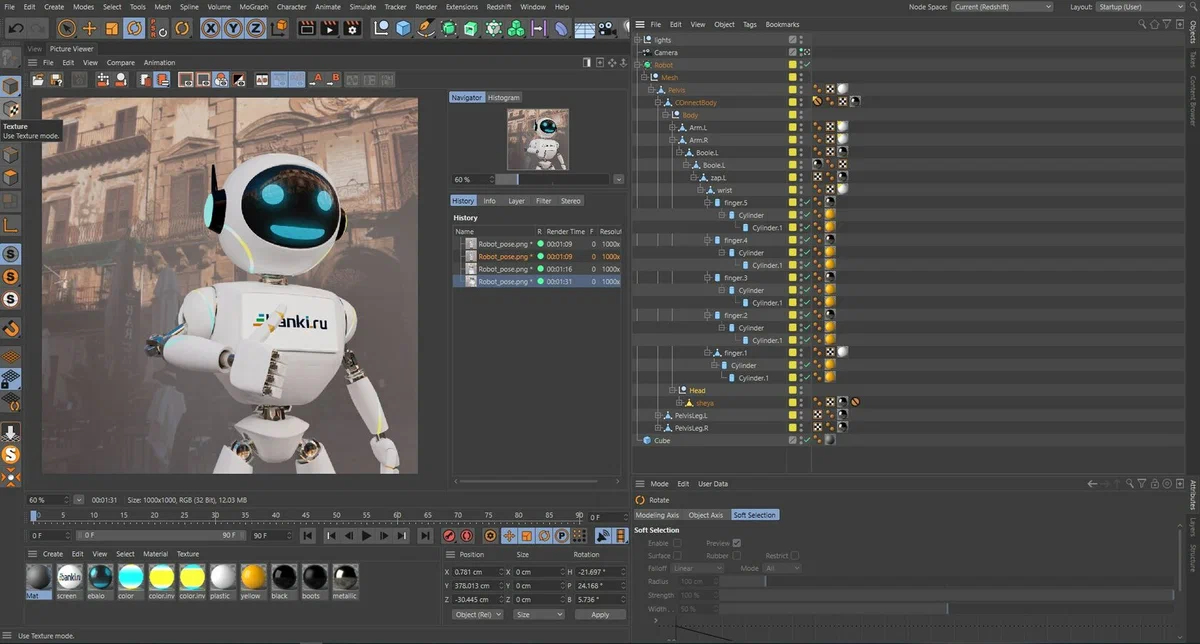Viewport: 1200px width, 644px height.
Task: Select the Rotate tool in top toolbar
Action: (133, 28)
